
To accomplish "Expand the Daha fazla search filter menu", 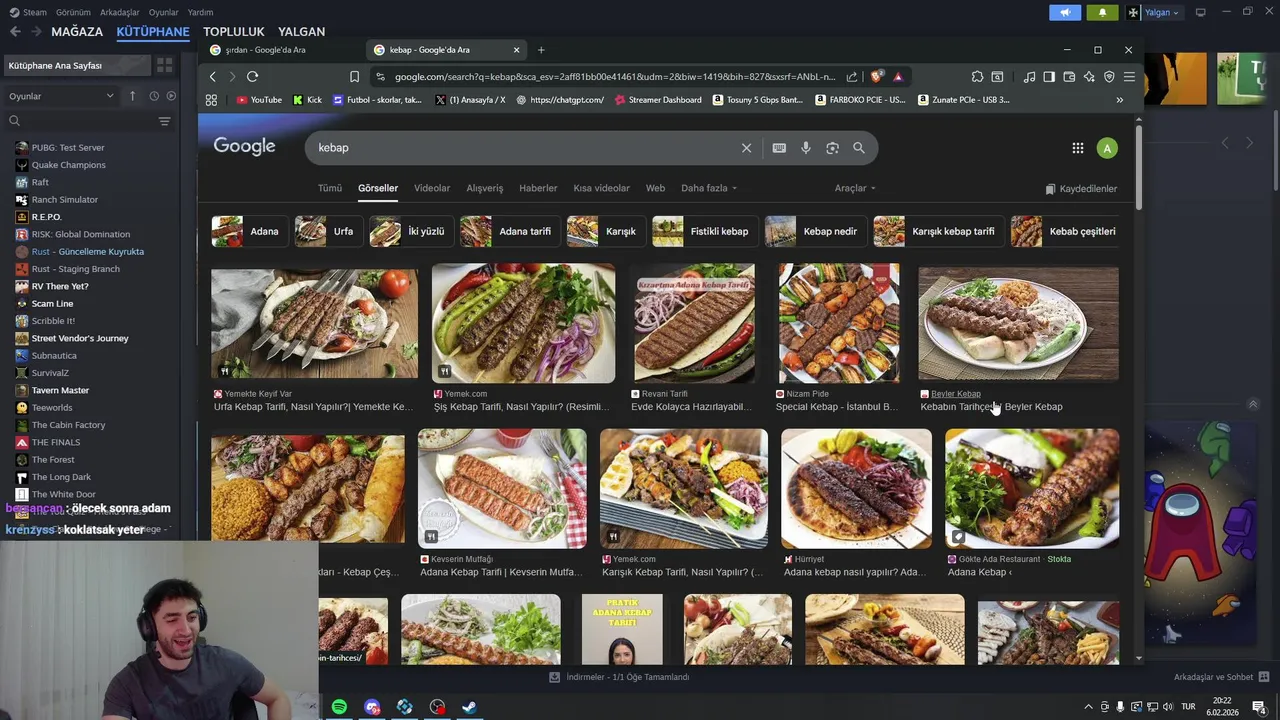I will [x=709, y=188].
